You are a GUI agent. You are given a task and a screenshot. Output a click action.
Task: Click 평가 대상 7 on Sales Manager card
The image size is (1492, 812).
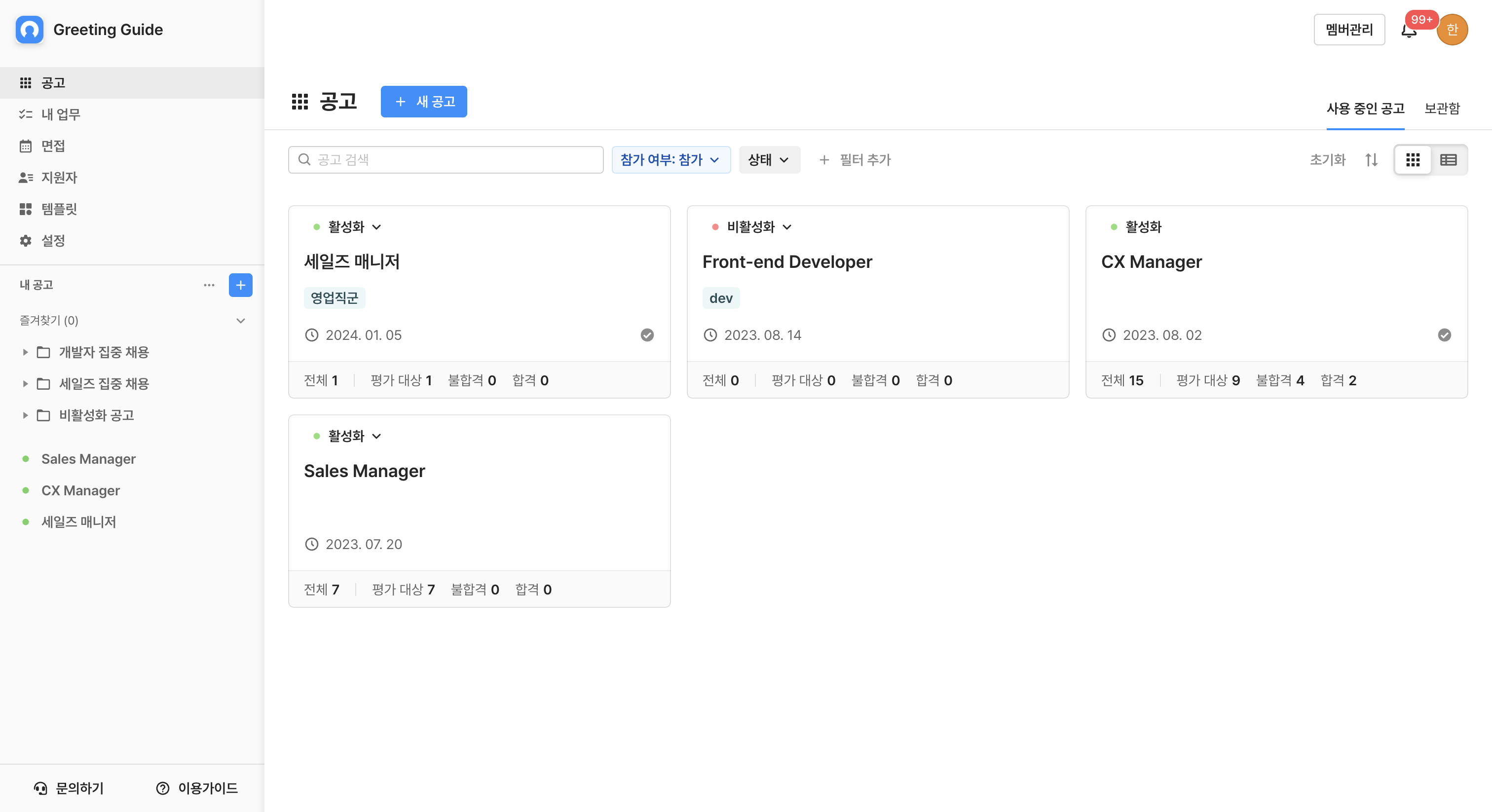coord(403,590)
